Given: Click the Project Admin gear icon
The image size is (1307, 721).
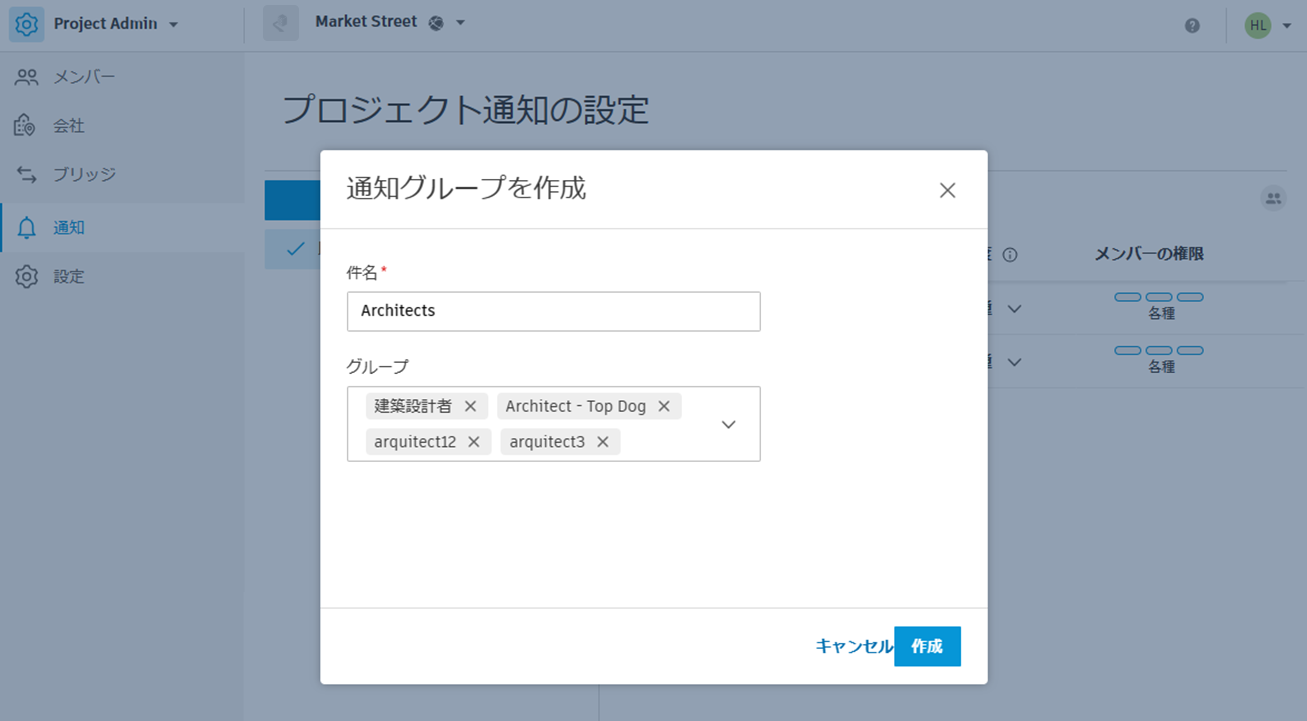Looking at the screenshot, I should [25, 22].
